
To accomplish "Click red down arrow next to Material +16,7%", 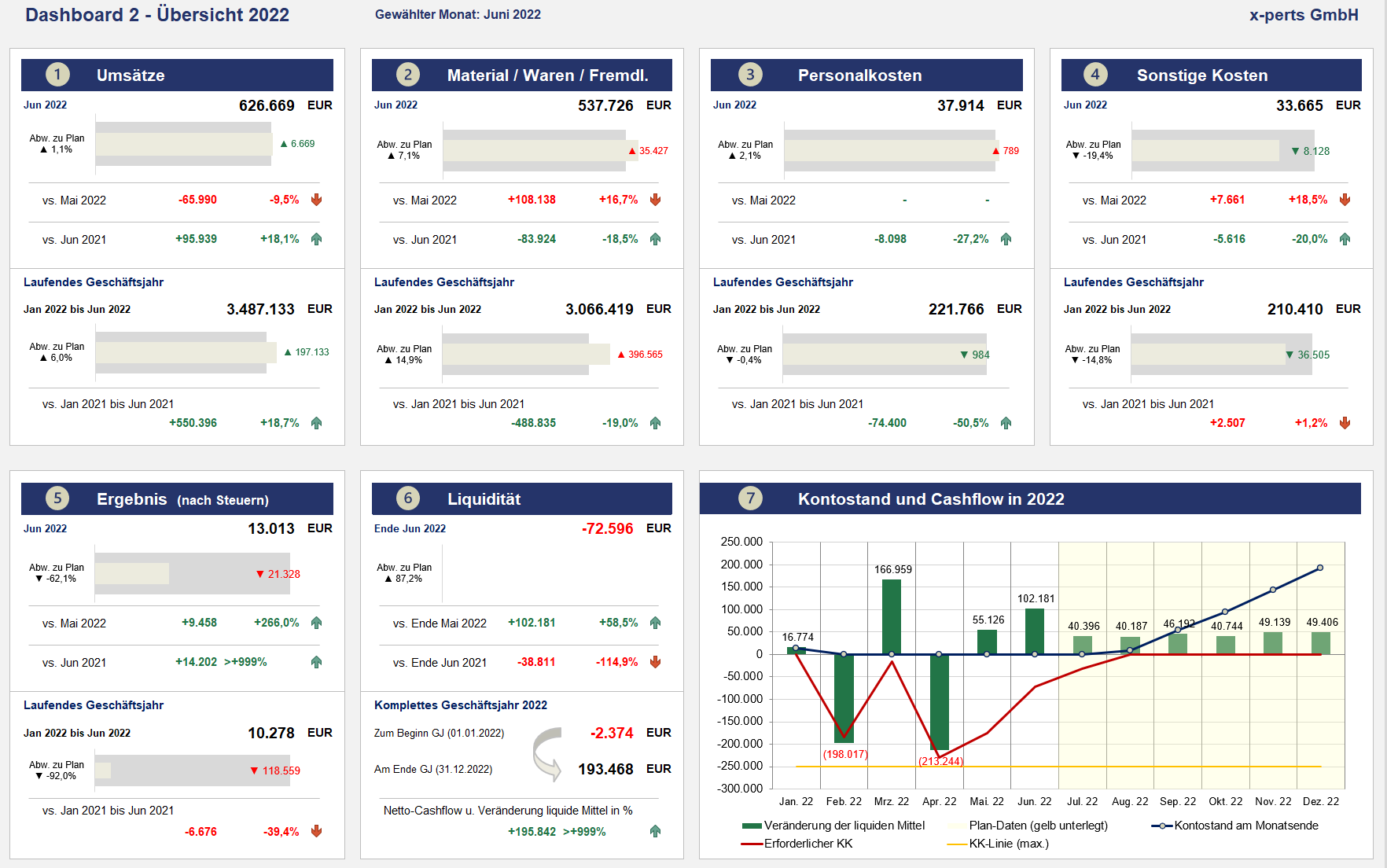I will coord(656,200).
